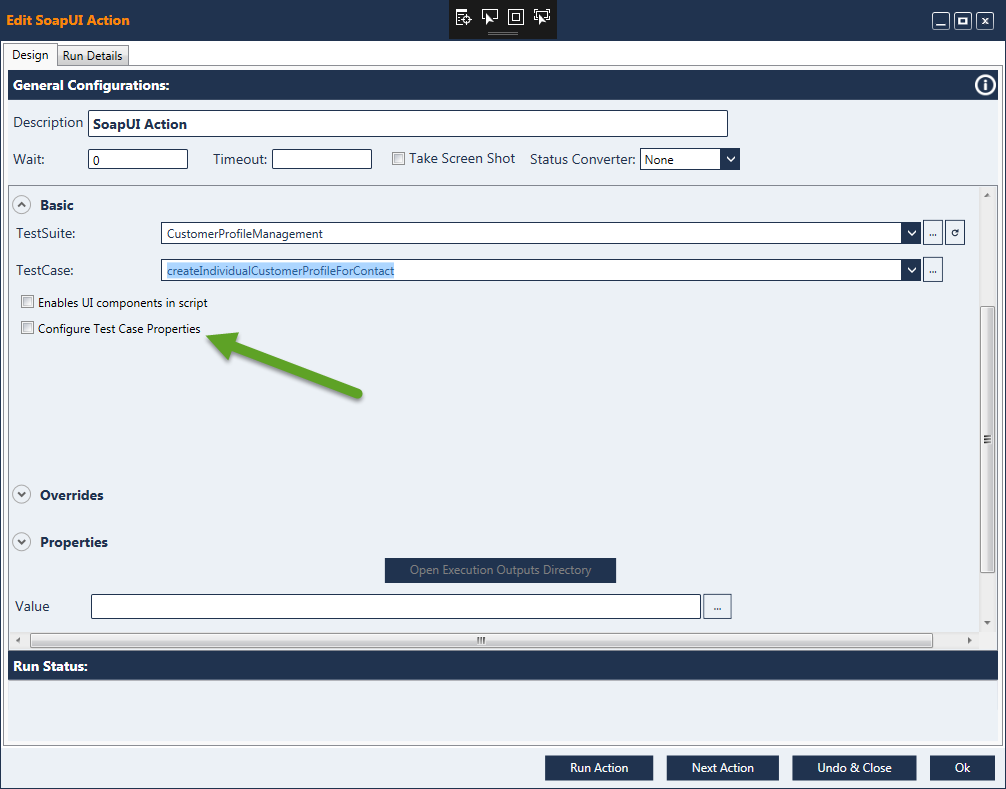1006x789 pixels.
Task: Expand the TestSuite combo box
Action: (x=911, y=233)
